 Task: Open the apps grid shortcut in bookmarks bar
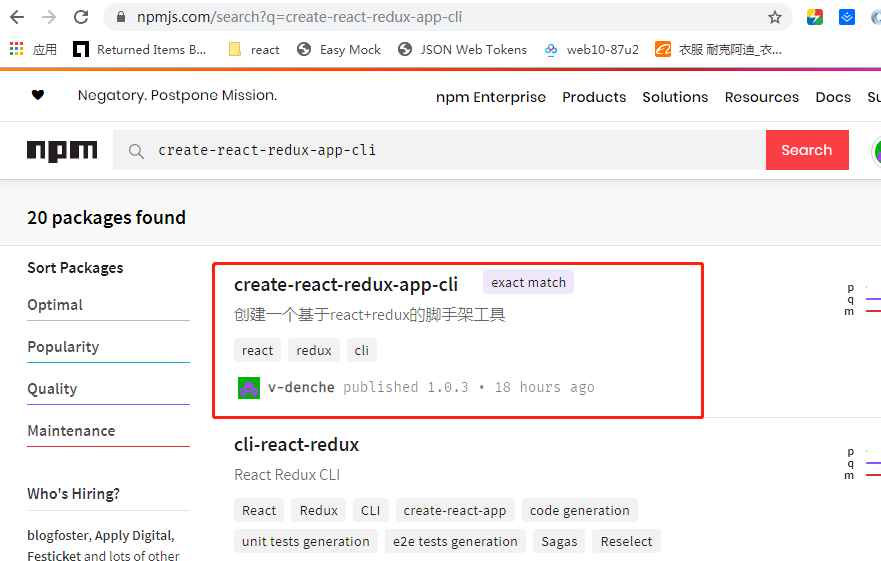[16, 49]
